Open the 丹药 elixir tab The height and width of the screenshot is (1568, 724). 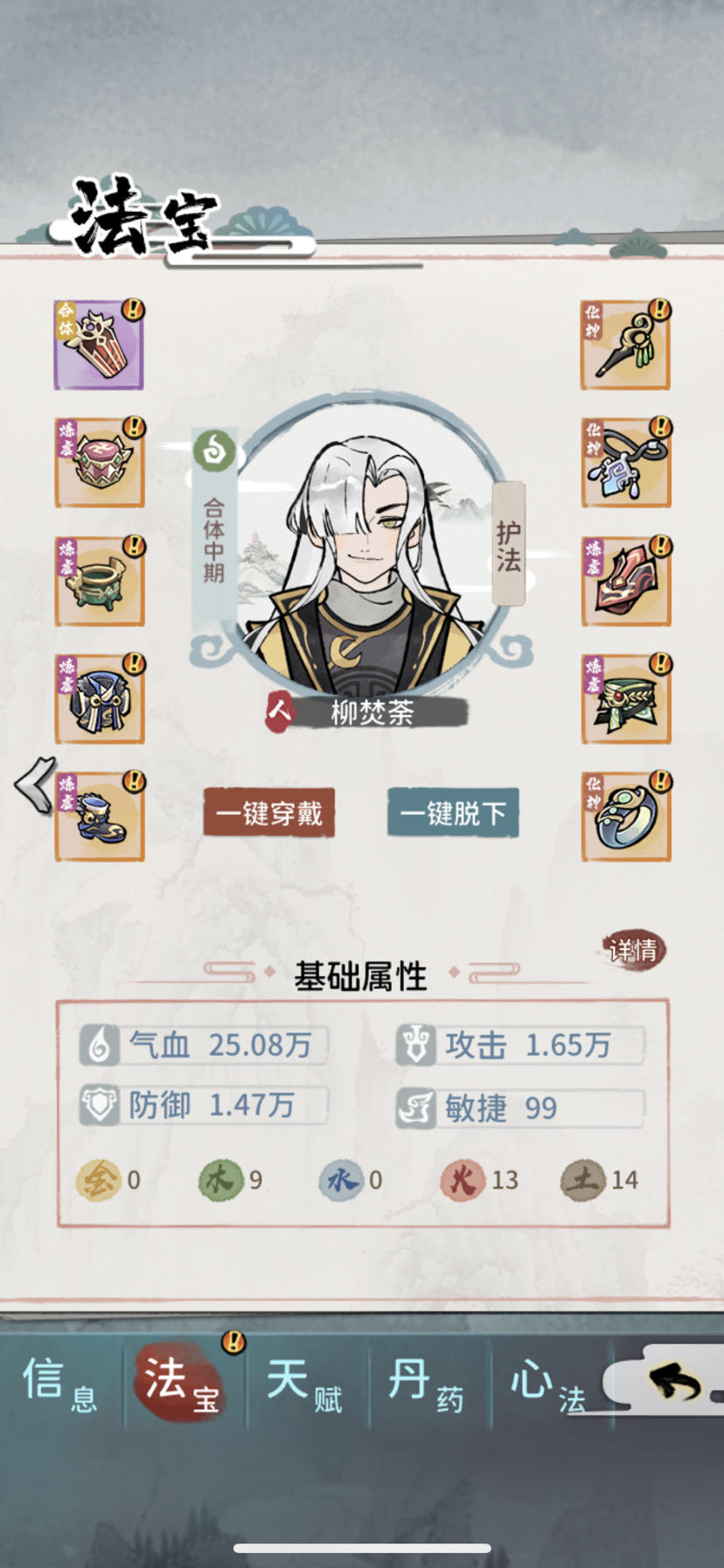pyautogui.click(x=426, y=1383)
